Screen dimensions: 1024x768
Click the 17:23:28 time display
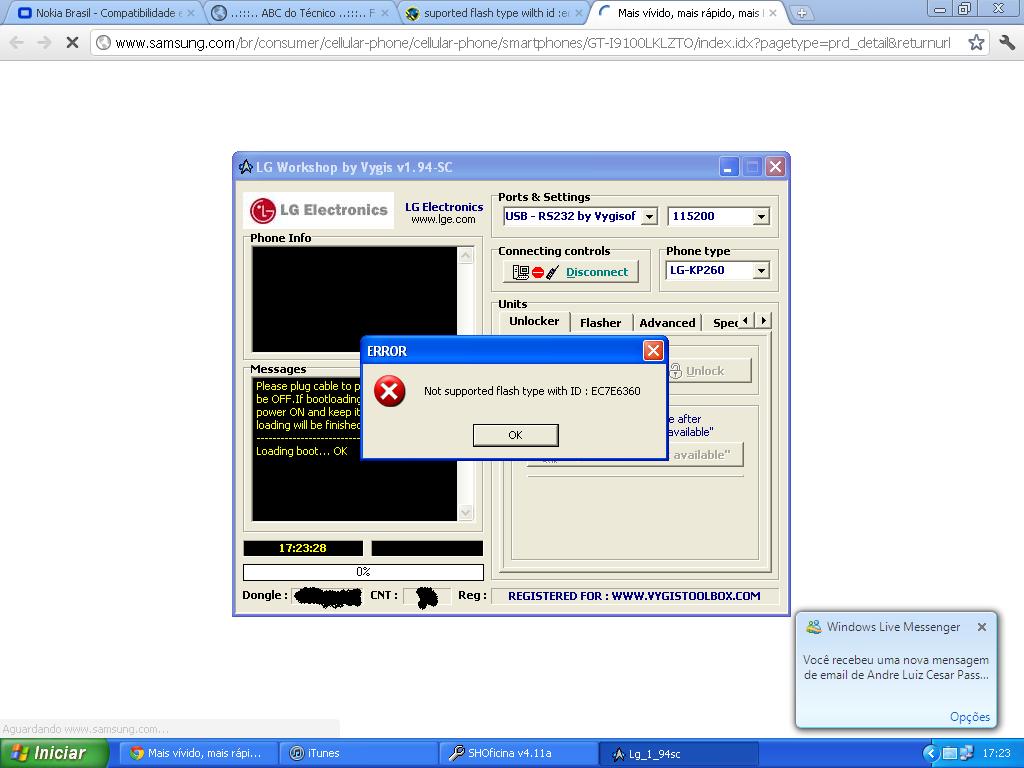tap(302, 548)
